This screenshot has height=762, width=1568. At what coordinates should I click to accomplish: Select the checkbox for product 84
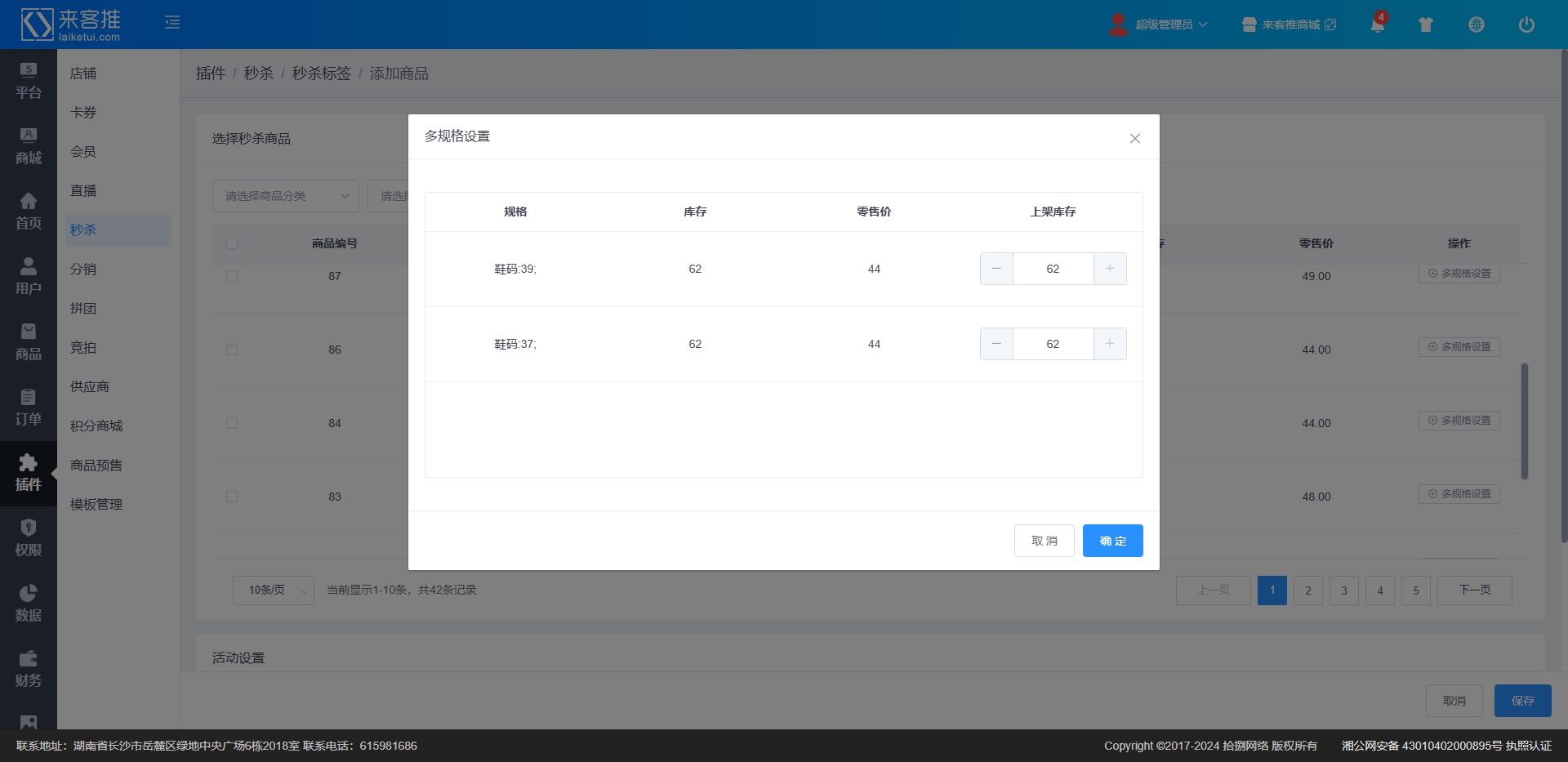(x=232, y=423)
